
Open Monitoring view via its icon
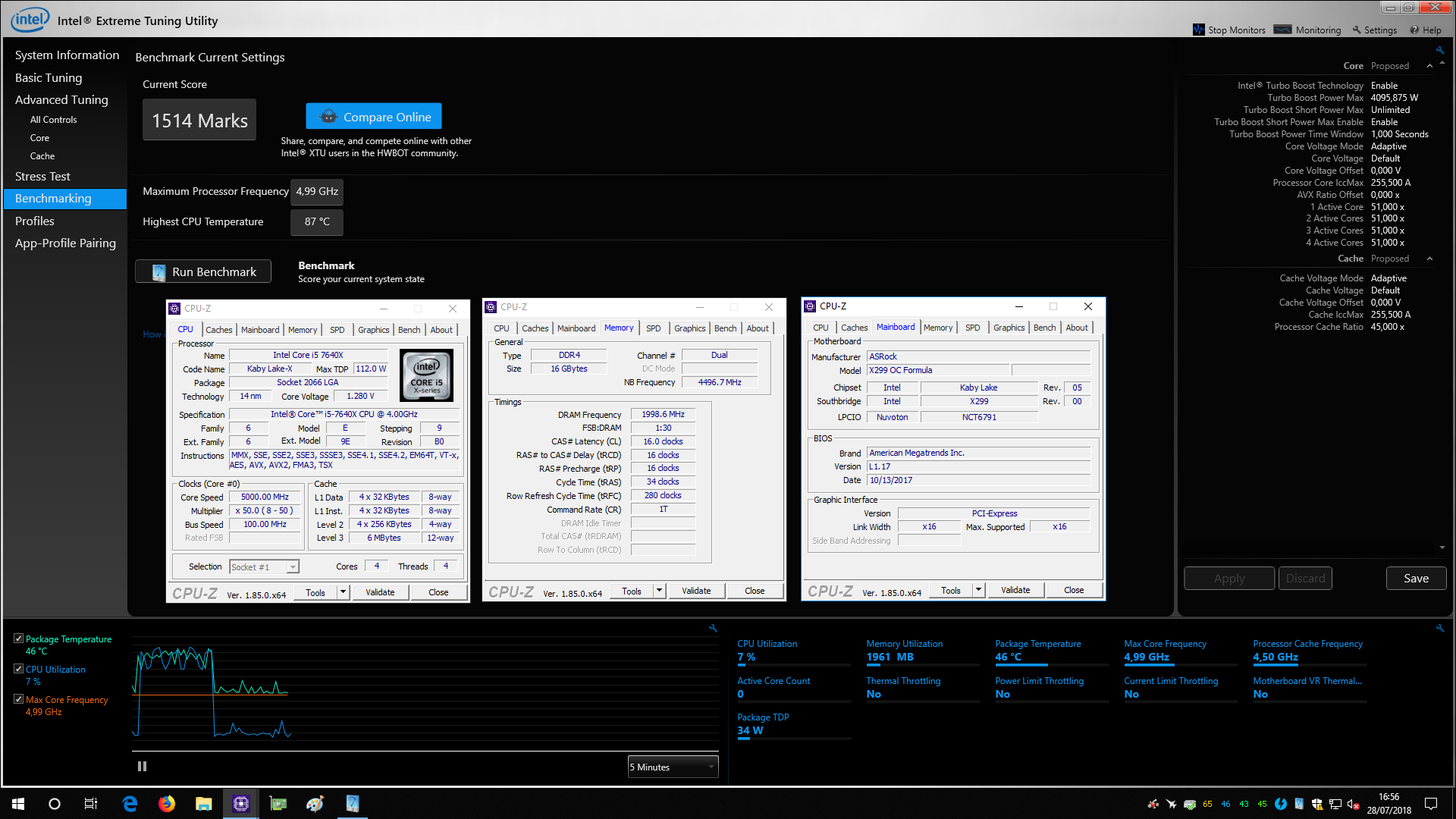1283,30
